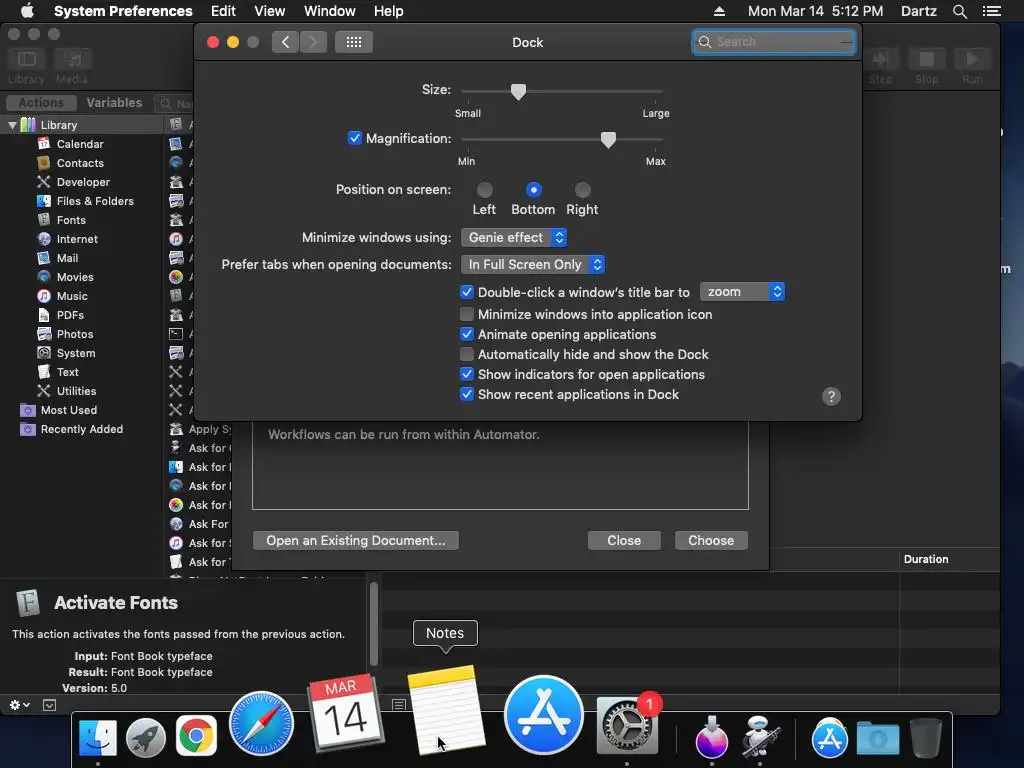Toggle the Magnification checkbox

point(355,138)
